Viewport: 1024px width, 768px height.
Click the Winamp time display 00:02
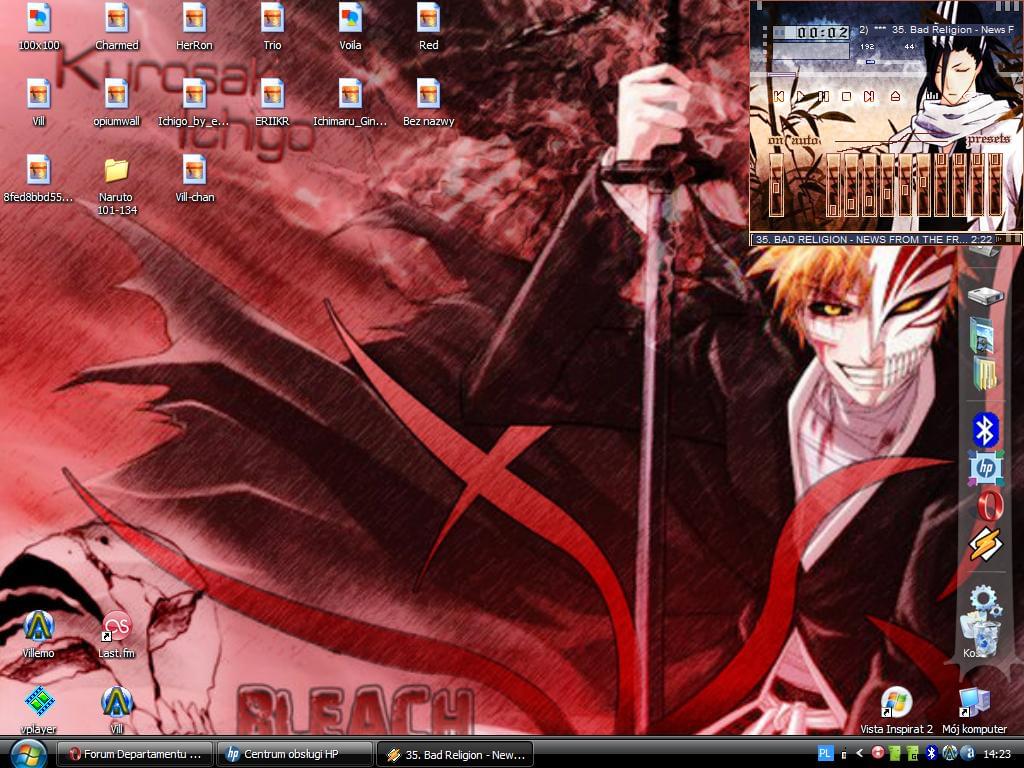pyautogui.click(x=822, y=33)
